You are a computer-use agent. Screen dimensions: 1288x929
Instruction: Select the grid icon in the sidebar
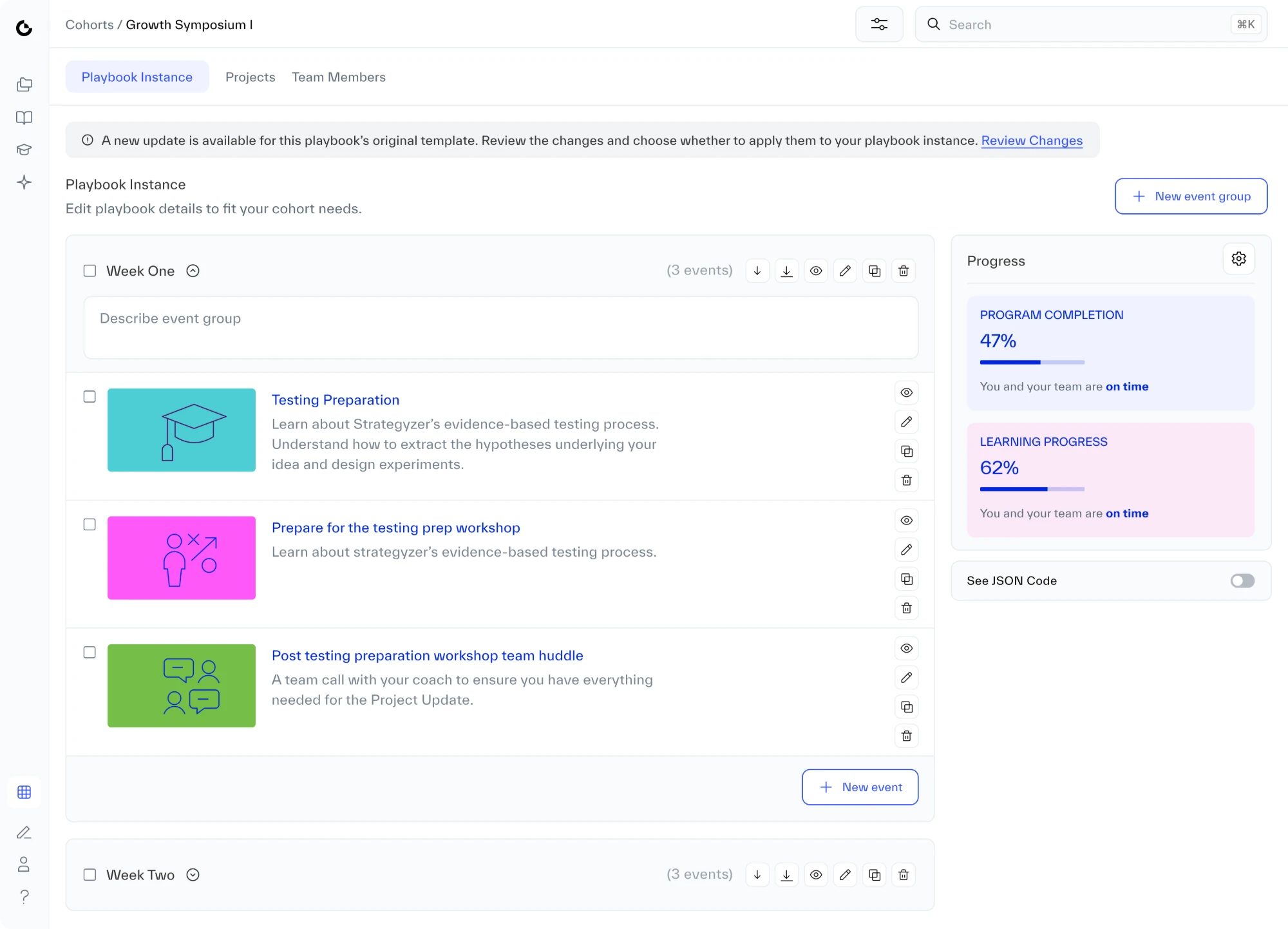24,792
